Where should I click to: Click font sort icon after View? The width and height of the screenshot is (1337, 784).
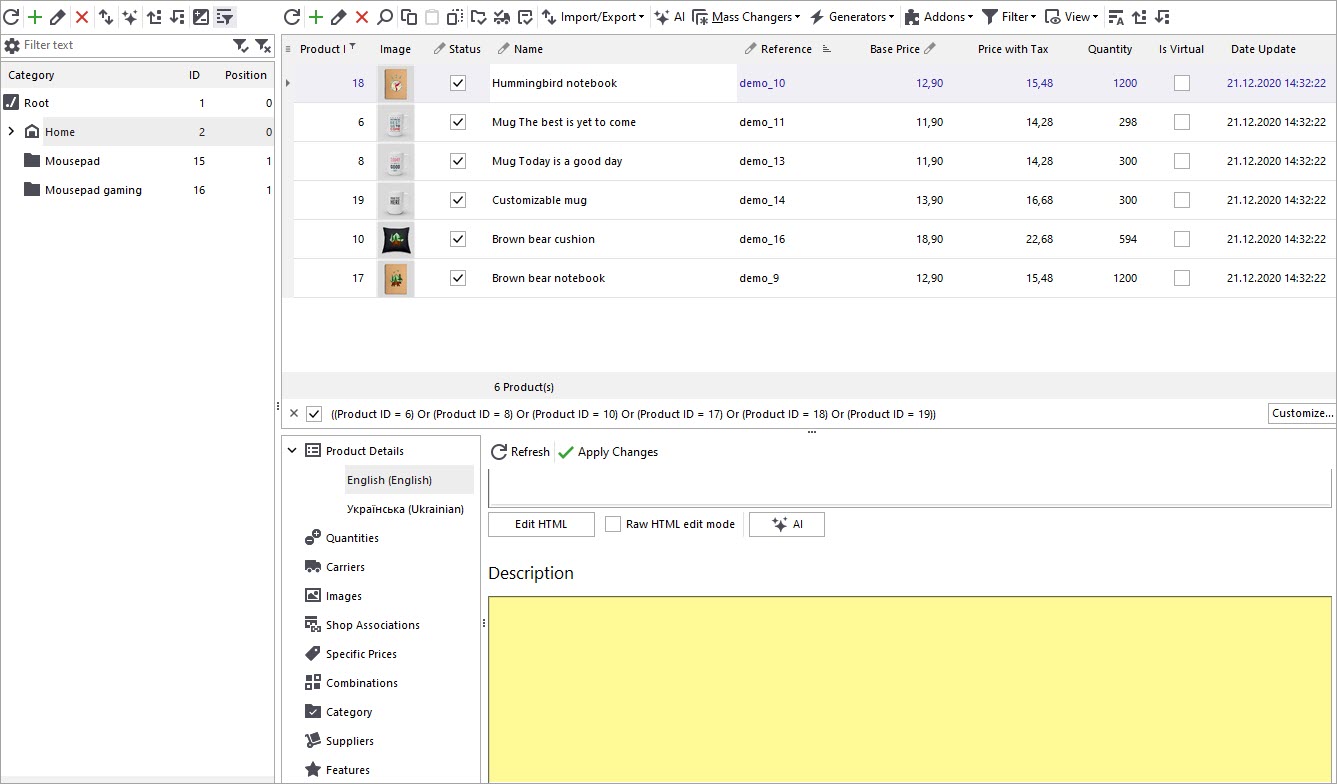[x=1117, y=17]
